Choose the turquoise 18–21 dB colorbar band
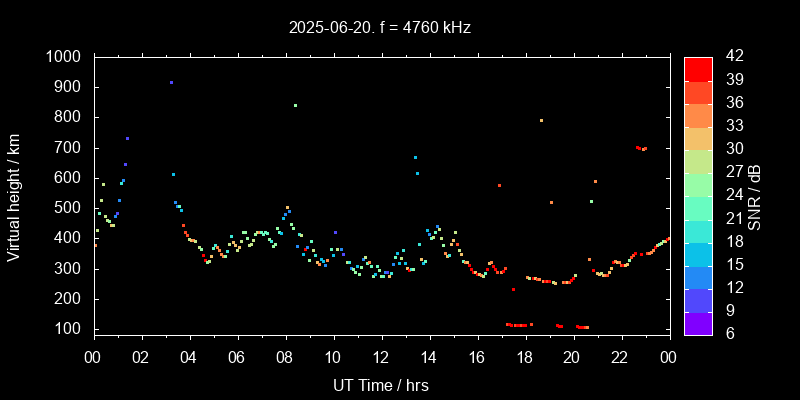 click(x=698, y=230)
